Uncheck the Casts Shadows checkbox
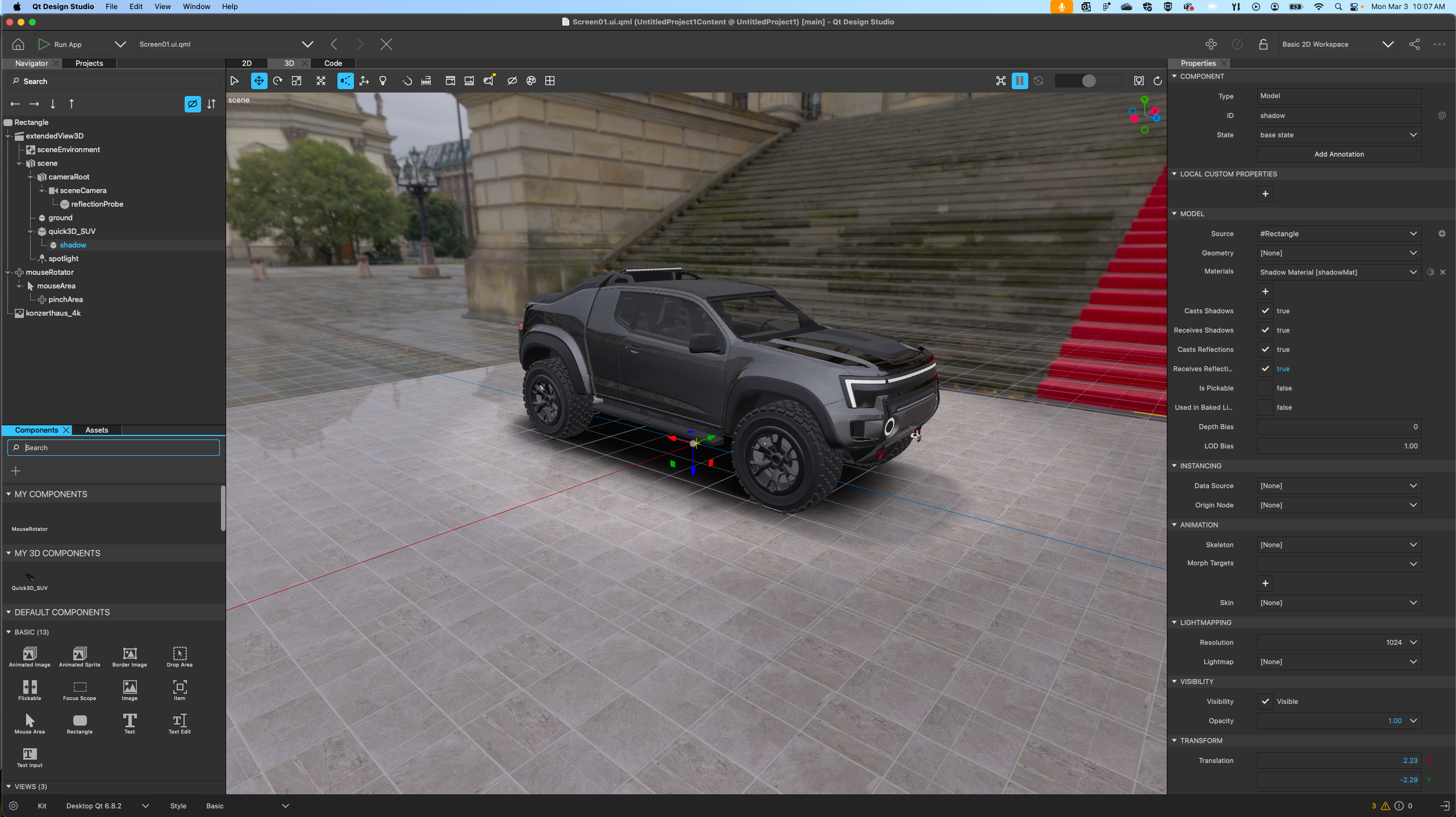This screenshot has width=1456, height=817. [1265, 311]
